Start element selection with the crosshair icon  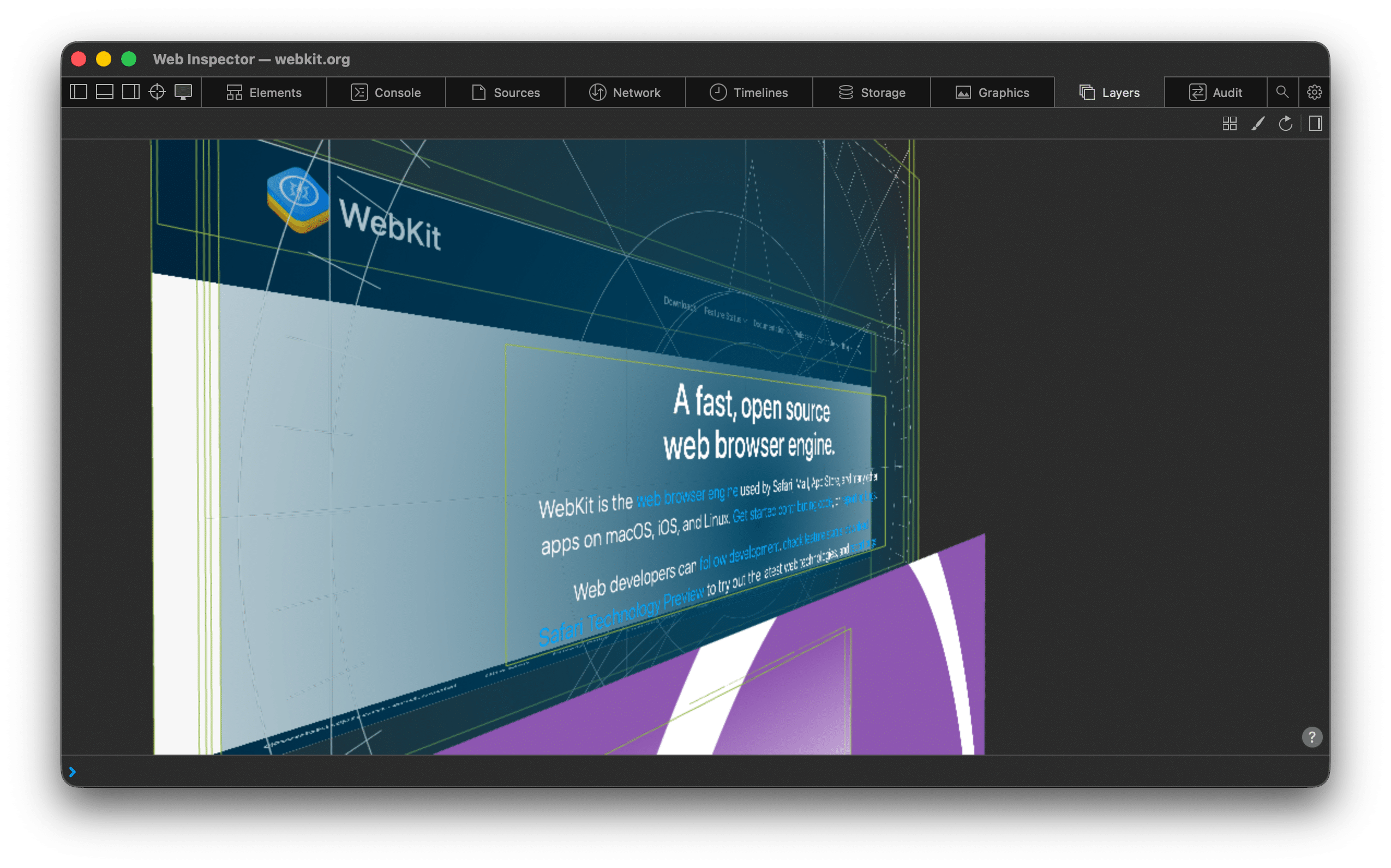157,92
